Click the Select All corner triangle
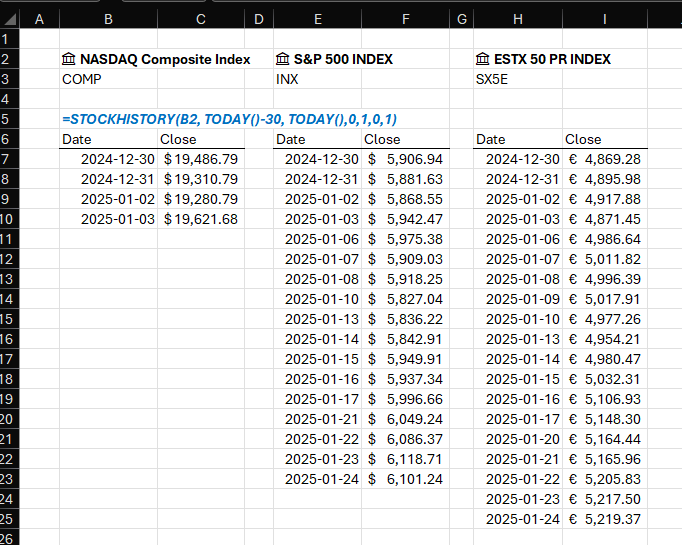Screen dimensions: 682x545 (10, 19)
